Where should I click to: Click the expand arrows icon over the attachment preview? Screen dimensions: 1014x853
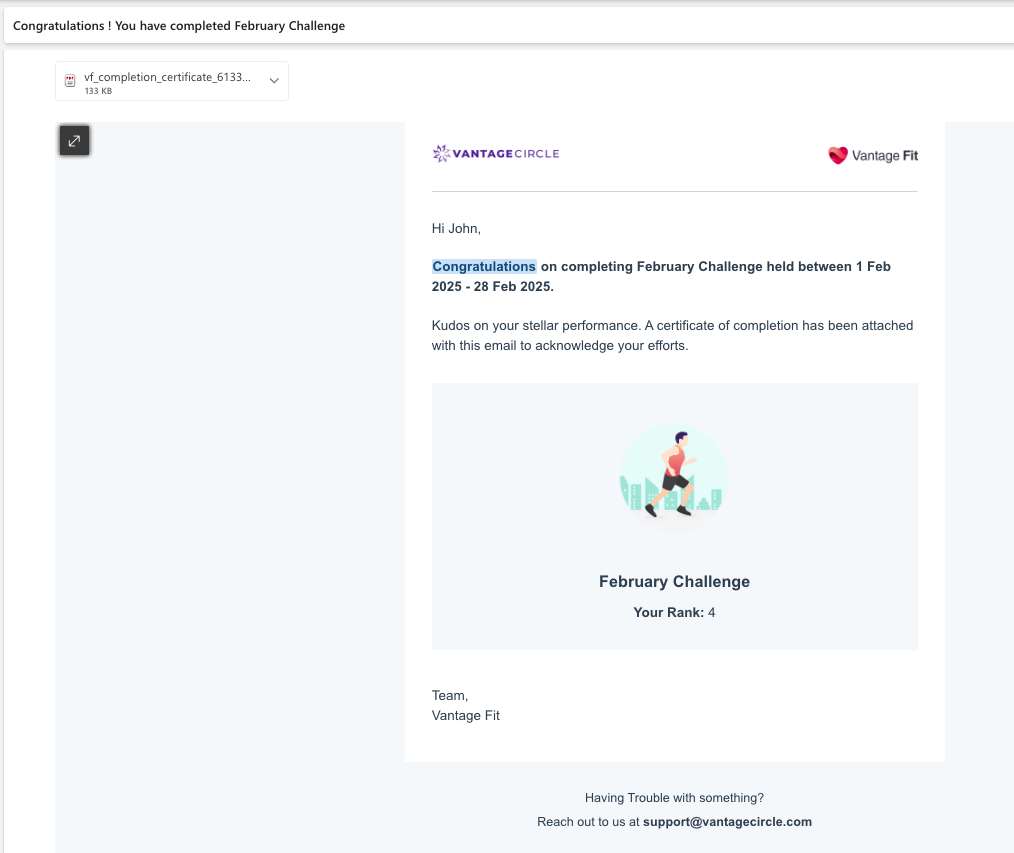74,140
